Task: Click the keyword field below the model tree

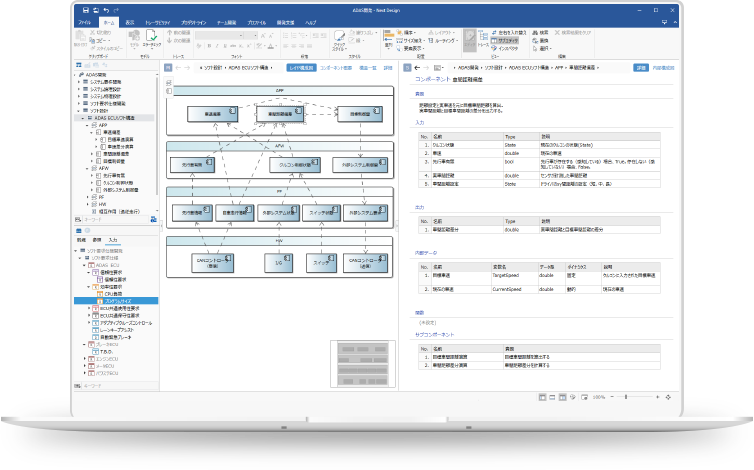Action: coord(115,219)
